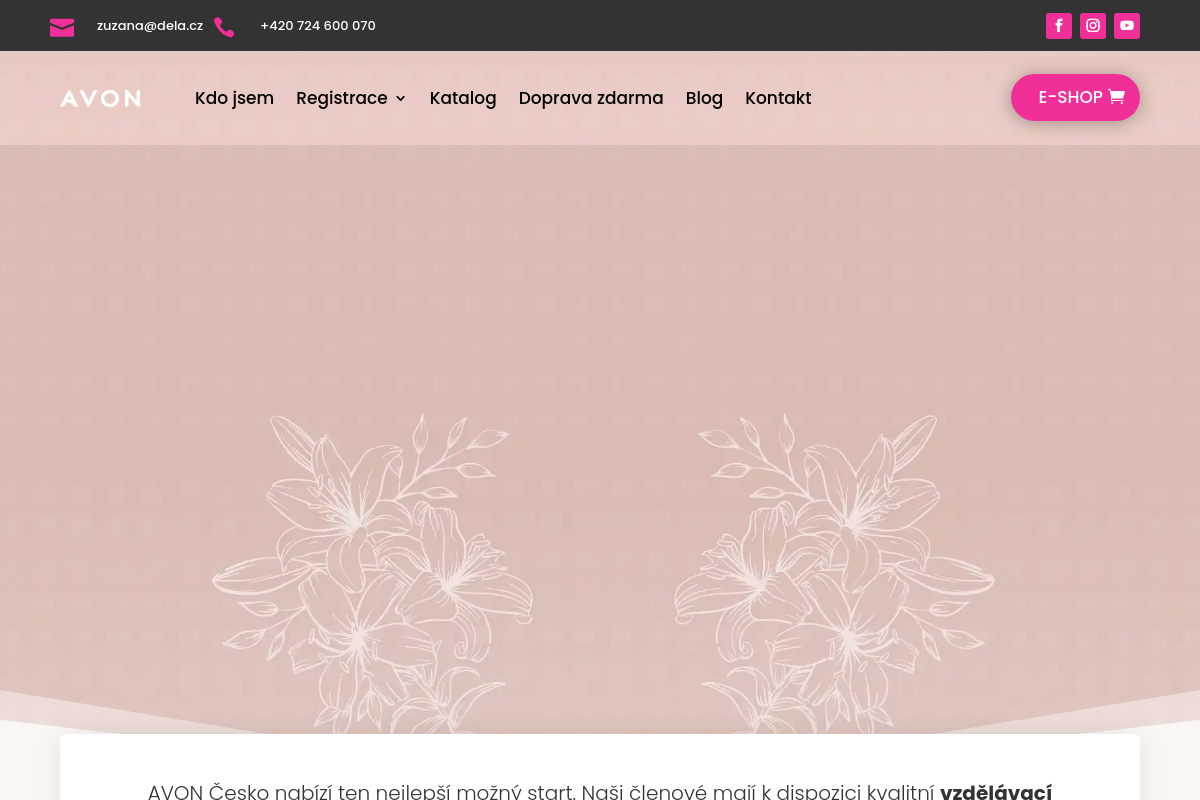
Task: Select the Registrace menu item
Action: tap(342, 98)
